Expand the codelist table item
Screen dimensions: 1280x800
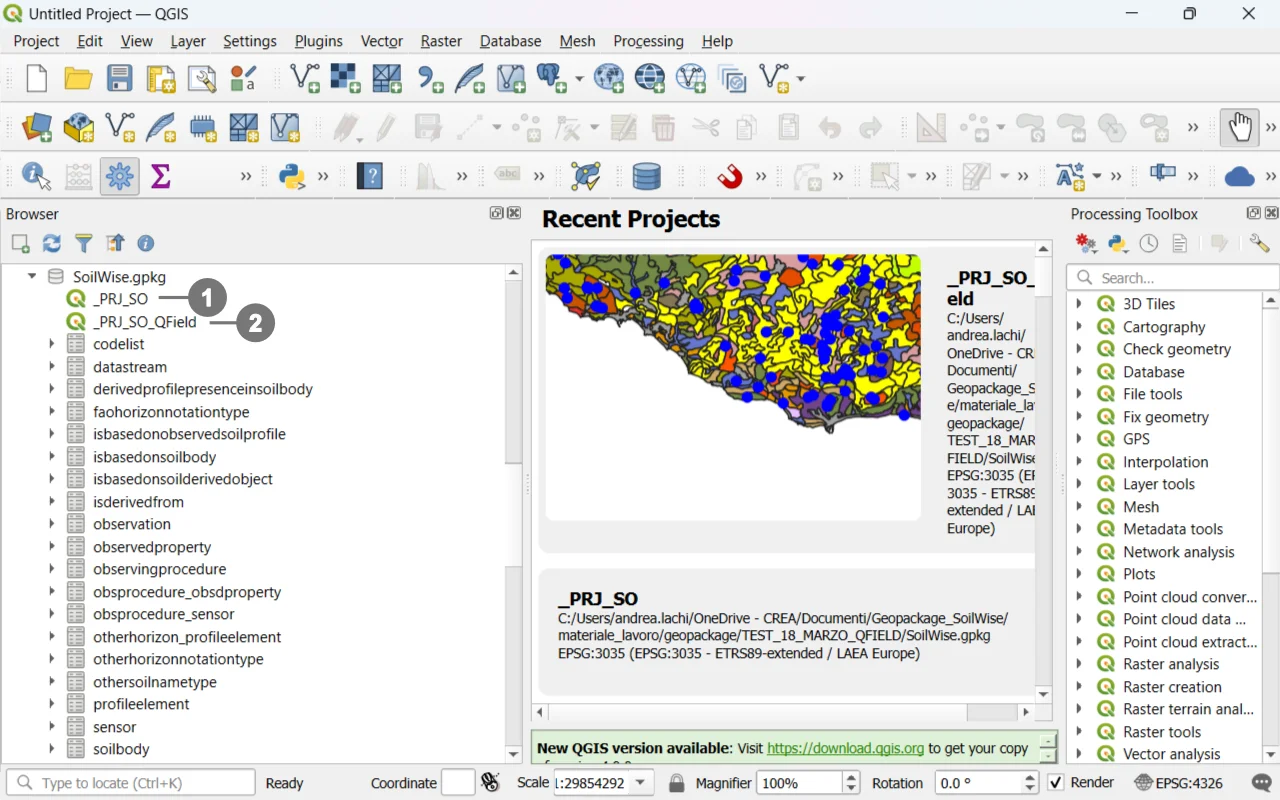tap(52, 344)
